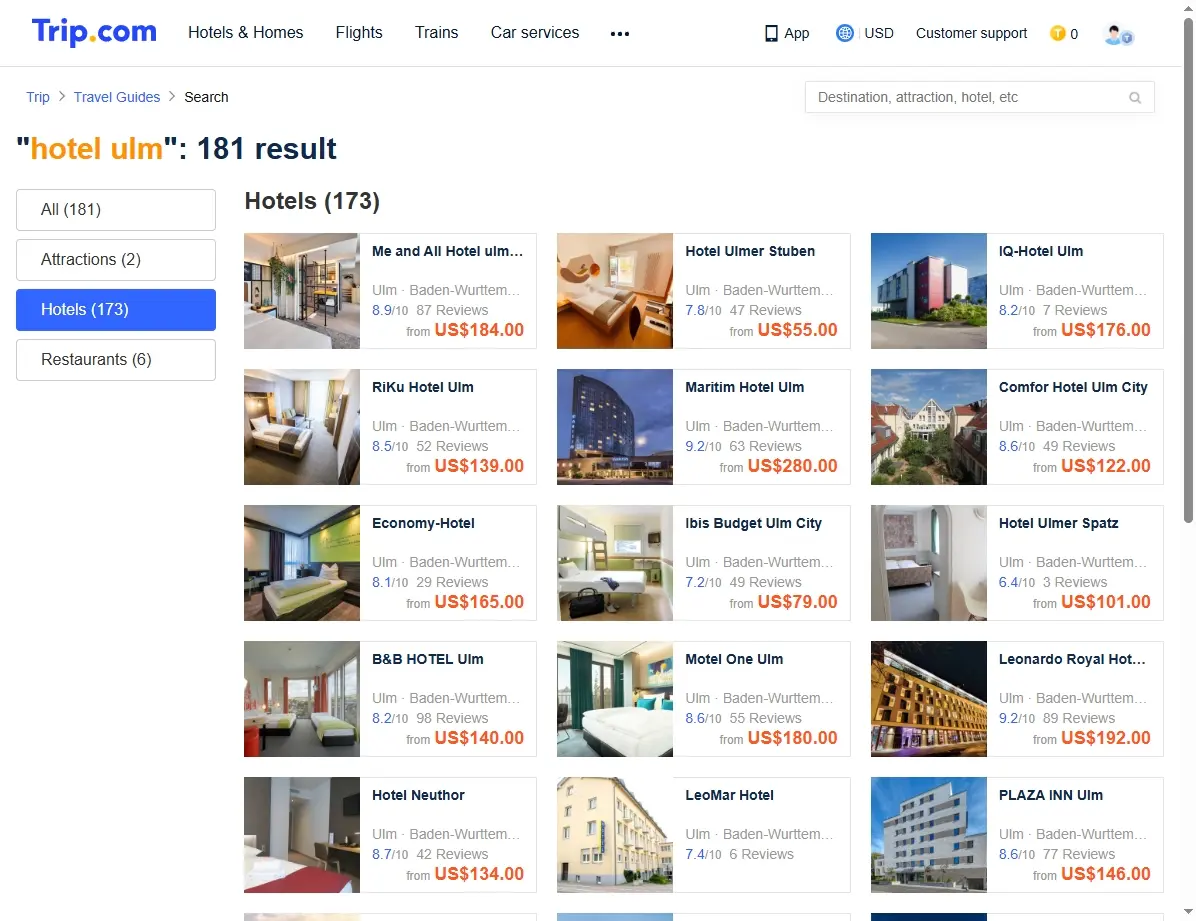Click the Hotel Ulmer Stuben title
Screen dimensions: 1196x921
click(750, 251)
